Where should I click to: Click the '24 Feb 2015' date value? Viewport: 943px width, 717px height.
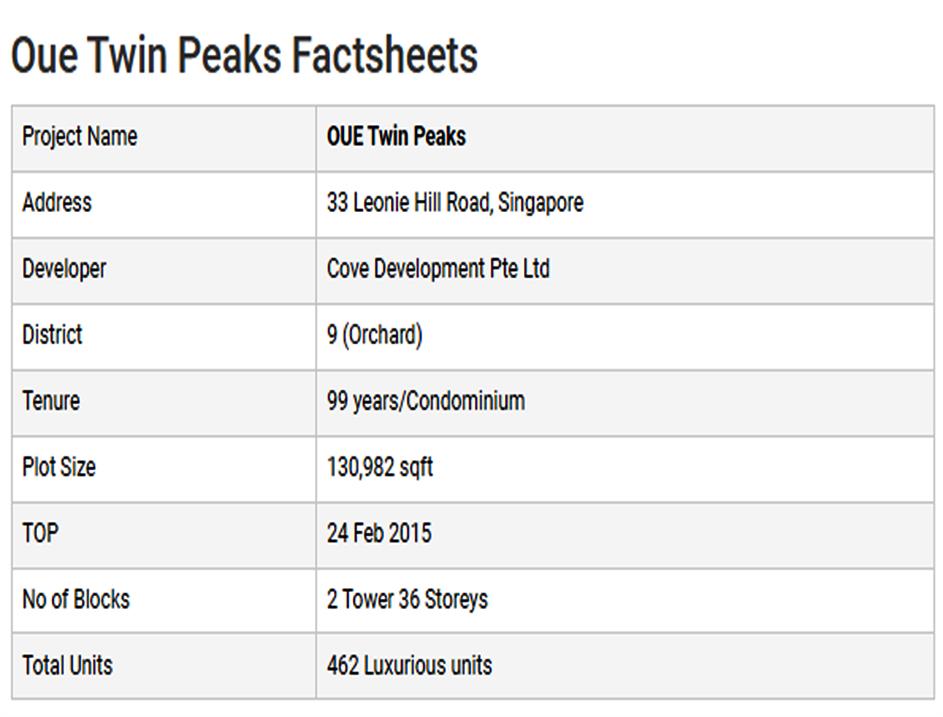379,533
